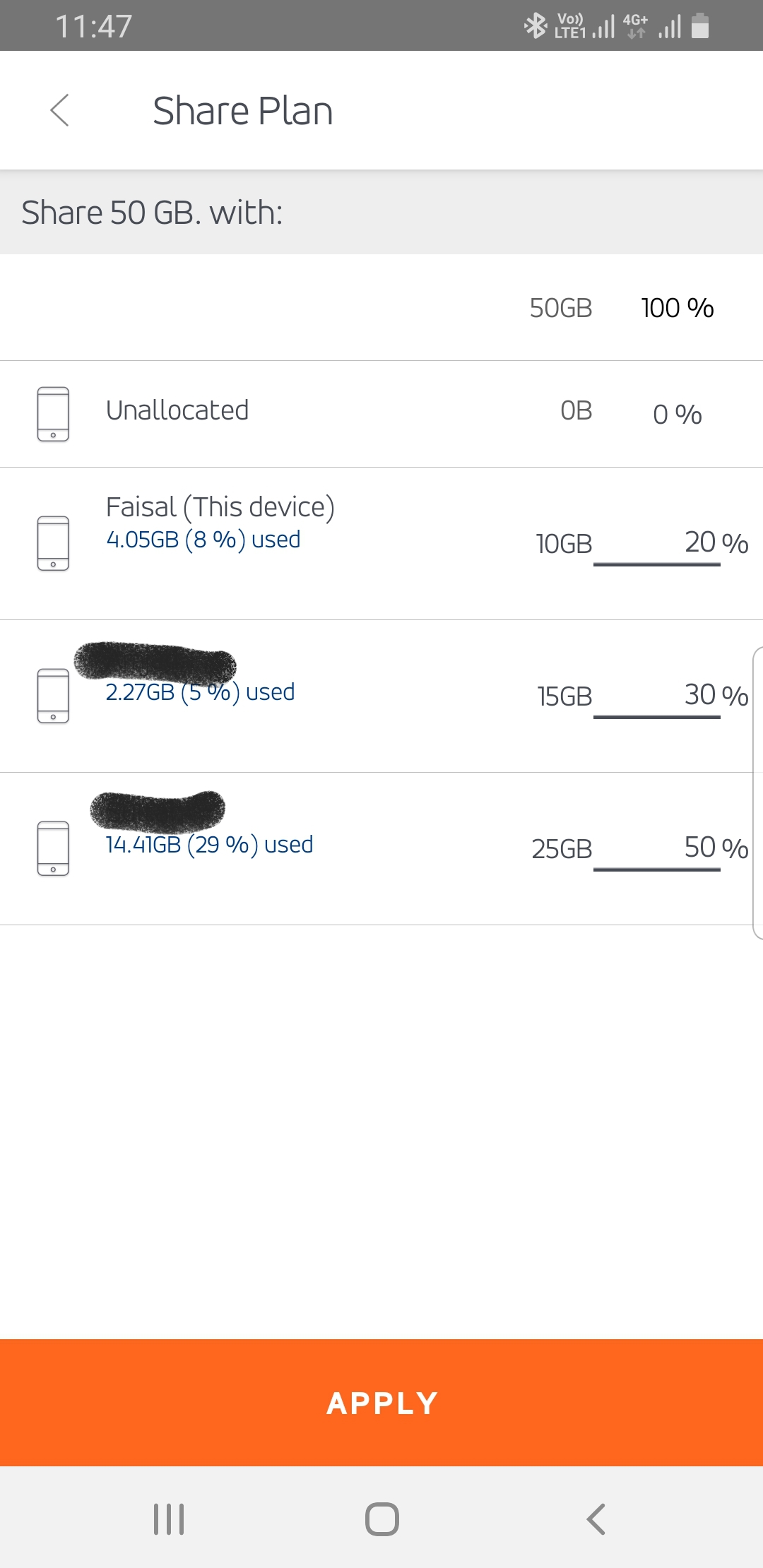
Task: Edit the 20 % field for Faisal
Action: (x=657, y=543)
